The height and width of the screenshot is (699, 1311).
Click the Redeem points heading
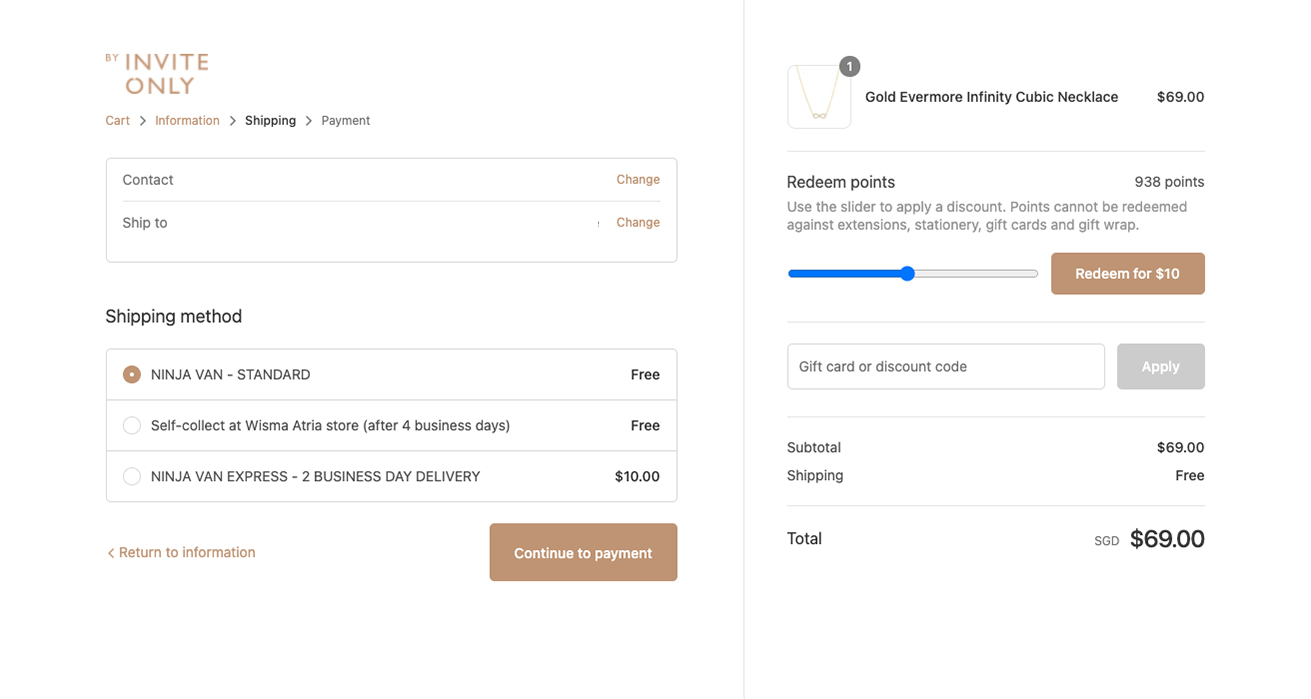tap(841, 182)
